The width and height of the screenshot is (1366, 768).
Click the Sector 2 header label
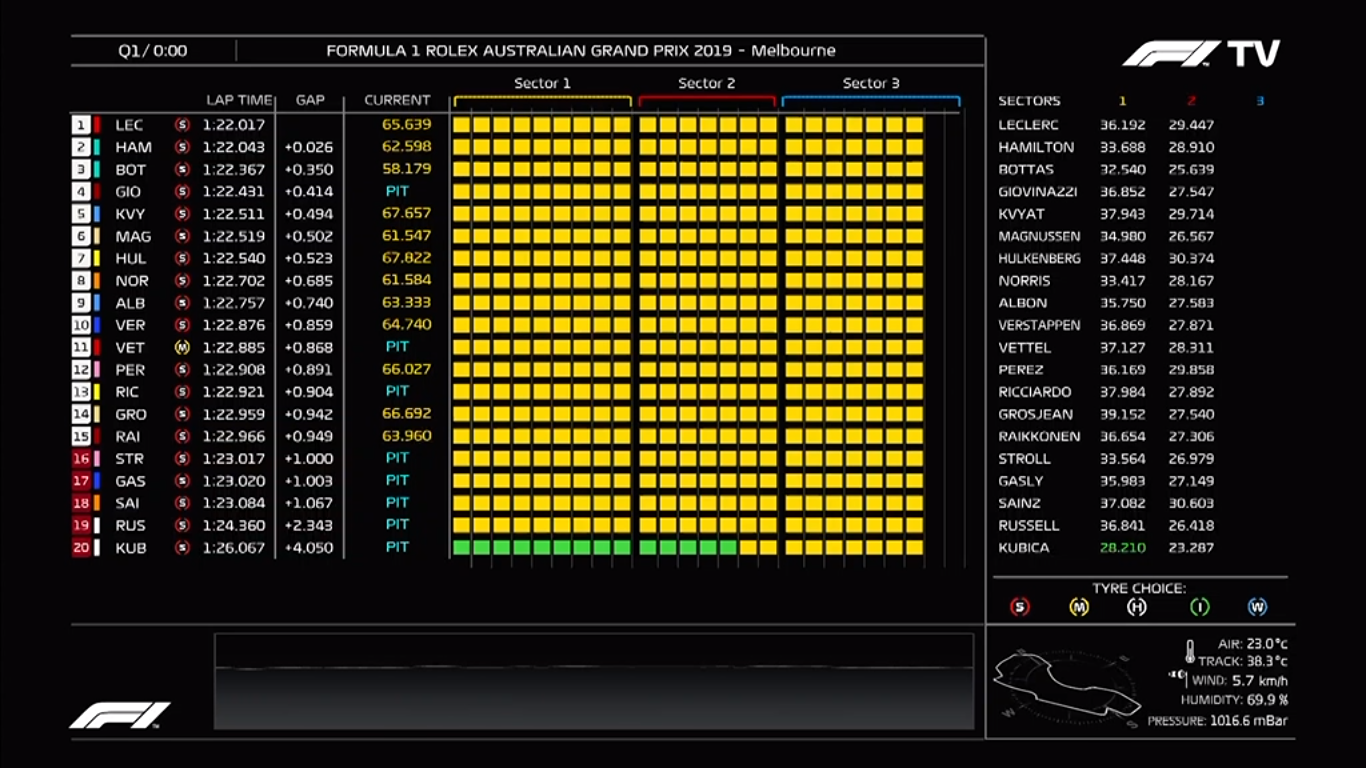707,83
